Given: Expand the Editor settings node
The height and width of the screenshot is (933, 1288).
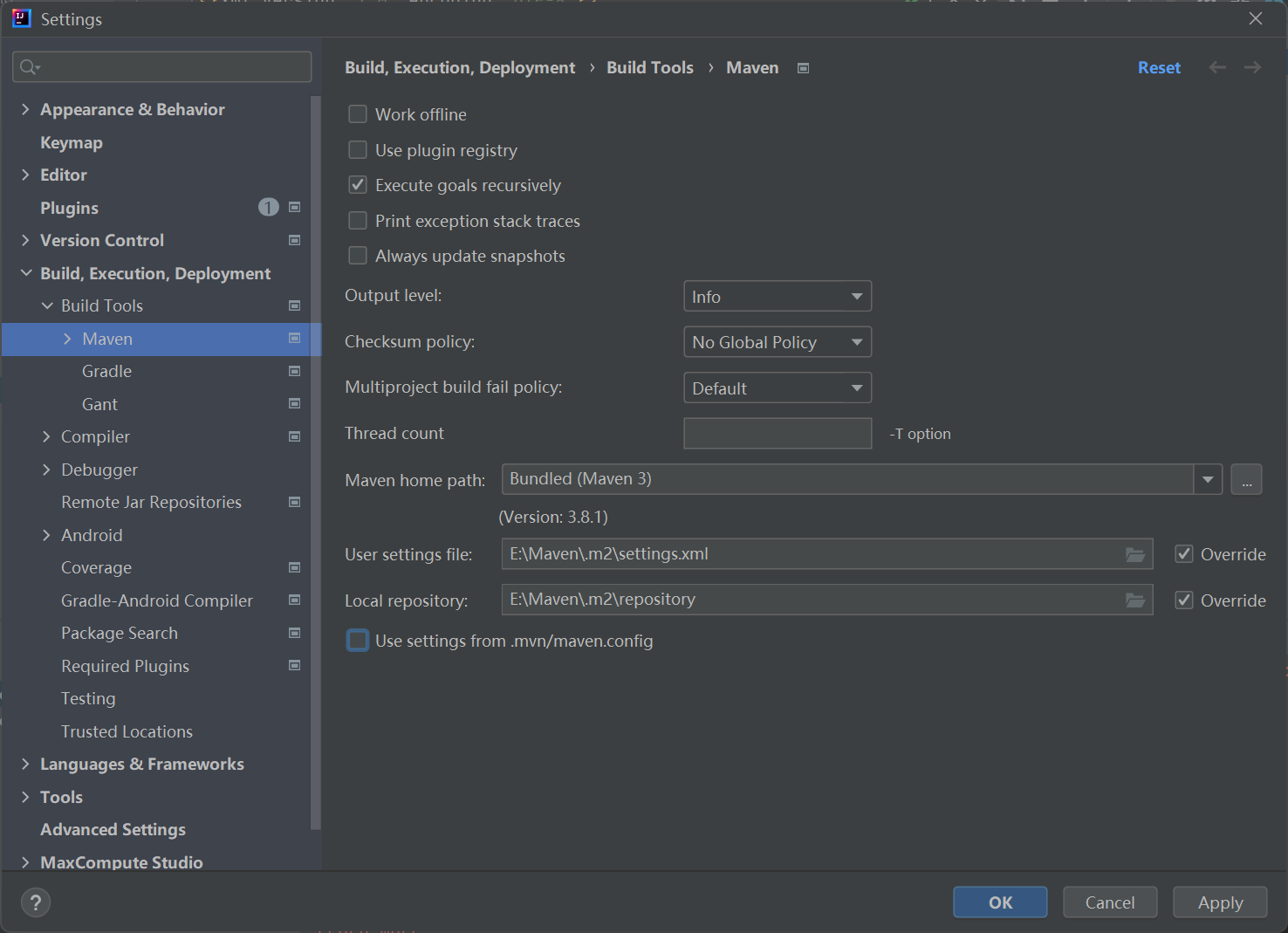Looking at the screenshot, I should point(25,175).
